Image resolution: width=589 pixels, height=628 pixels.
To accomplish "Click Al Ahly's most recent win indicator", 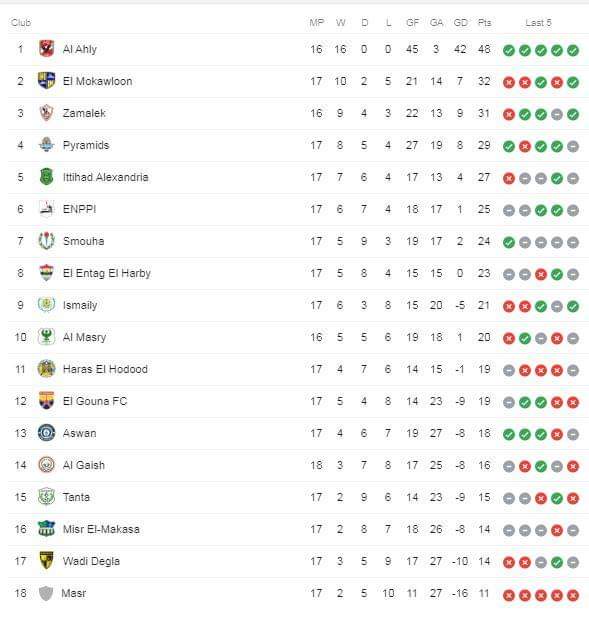I will click(573, 50).
